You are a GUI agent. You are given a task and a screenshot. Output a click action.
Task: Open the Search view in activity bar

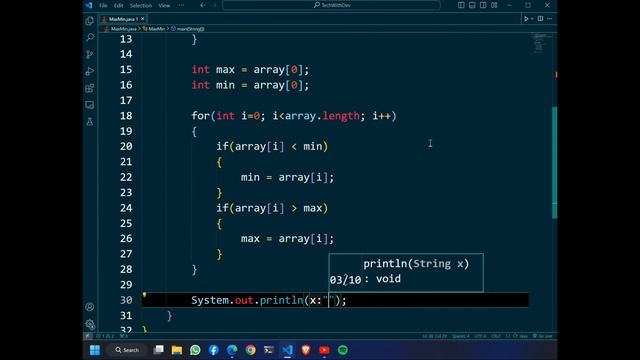pos(90,38)
